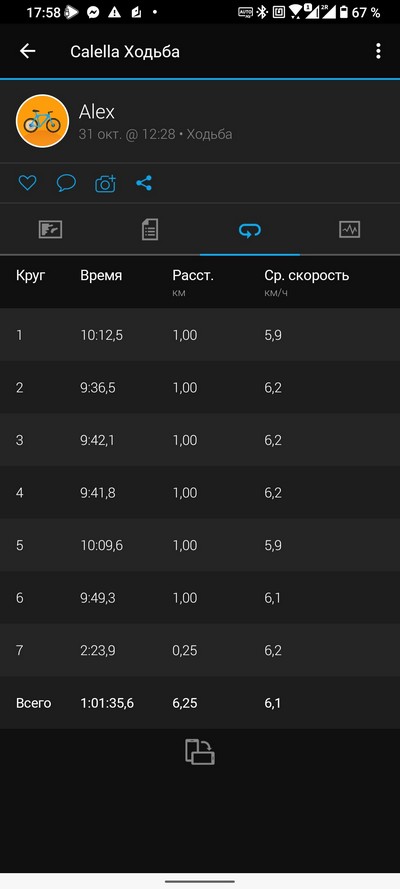Switch to the overview map tab
400x889 pixels.
pos(50,230)
